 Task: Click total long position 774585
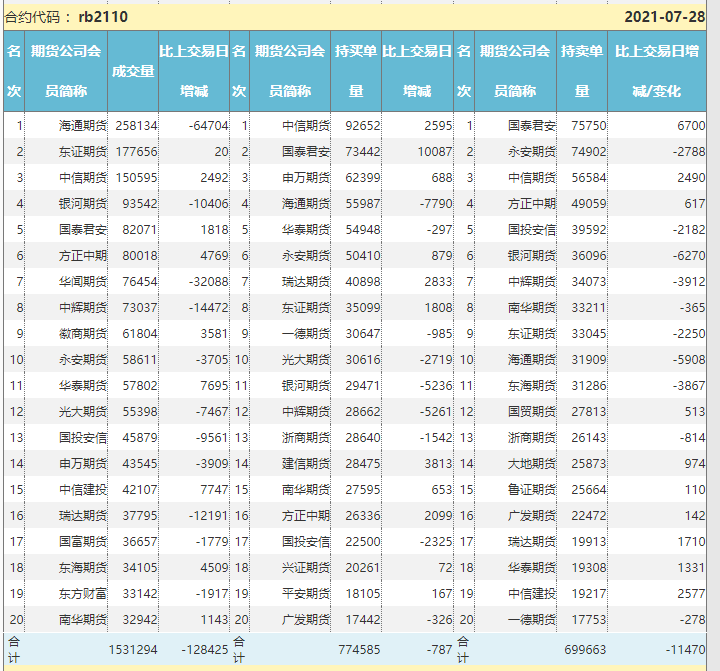click(x=359, y=649)
